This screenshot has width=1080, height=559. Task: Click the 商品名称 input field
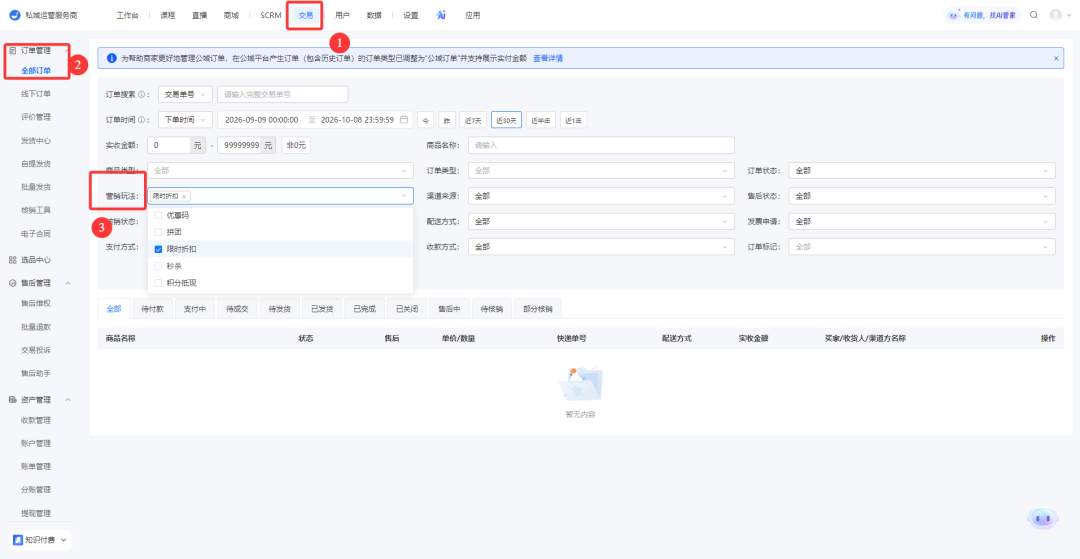(x=601, y=145)
